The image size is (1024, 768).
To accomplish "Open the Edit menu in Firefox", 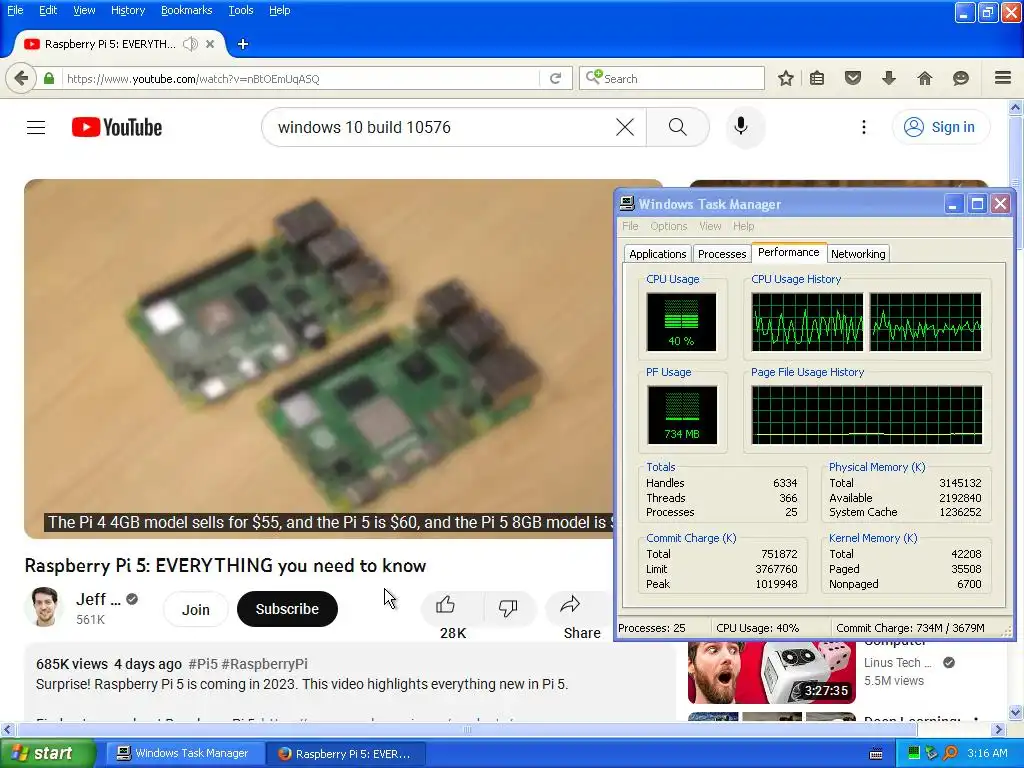I will 48,10.
